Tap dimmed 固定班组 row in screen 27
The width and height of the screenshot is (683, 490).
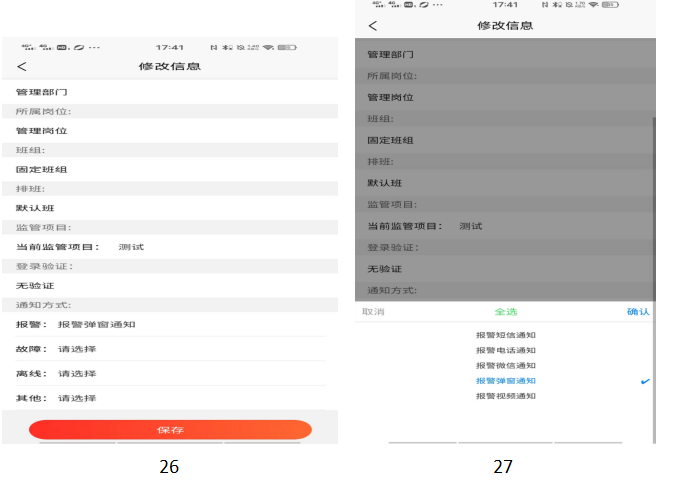[x=504, y=140]
